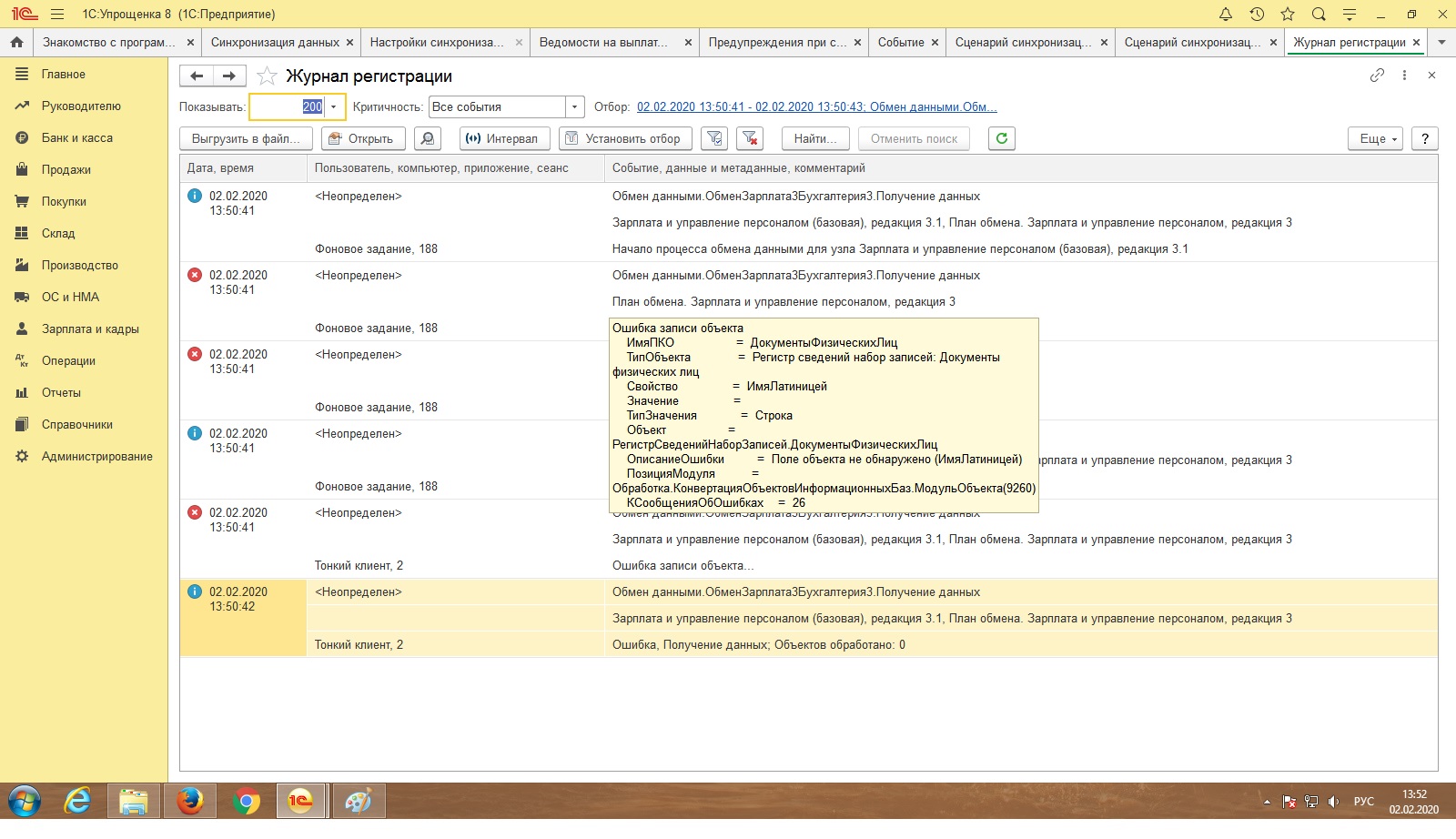Refresh the event log list
This screenshot has height=839, width=1456.
1002,138
